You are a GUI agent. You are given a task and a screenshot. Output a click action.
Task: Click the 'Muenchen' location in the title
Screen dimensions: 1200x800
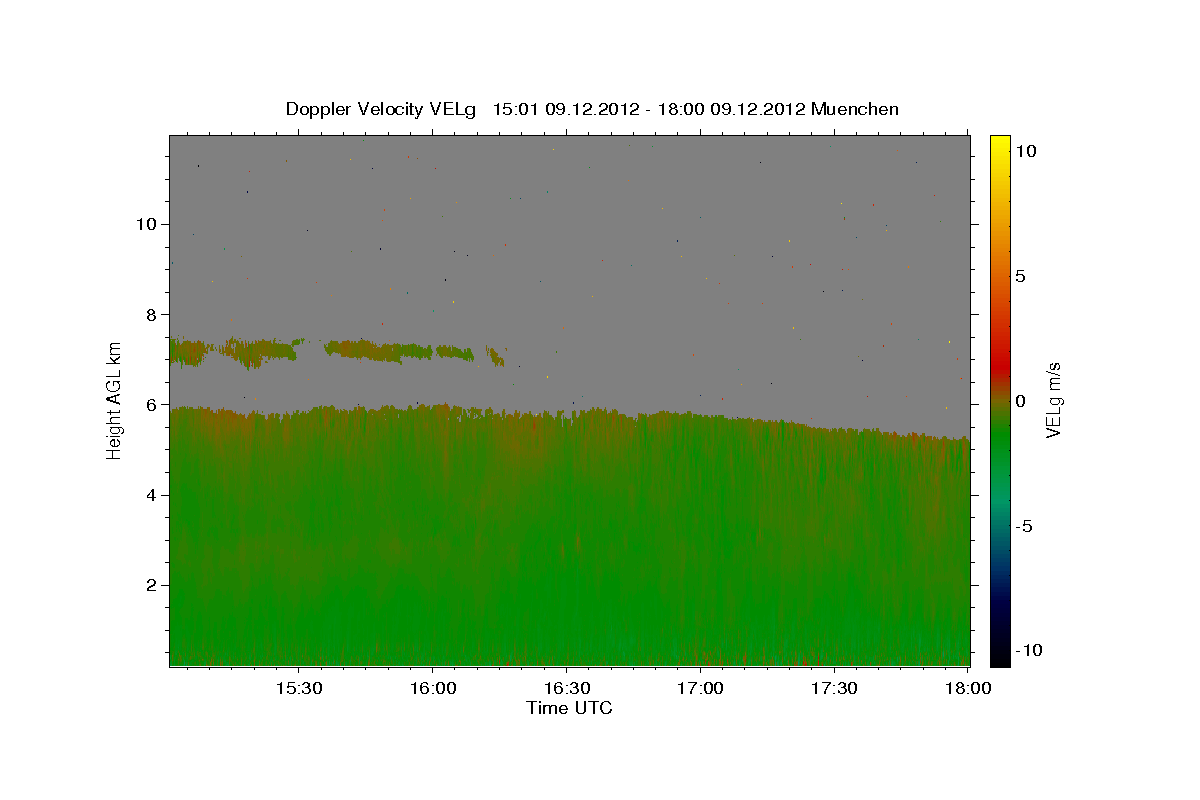[x=856, y=109]
